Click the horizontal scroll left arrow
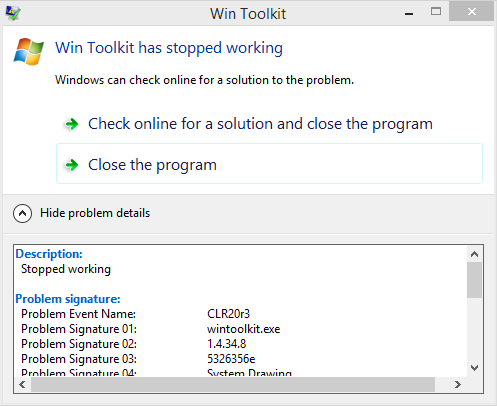 [x=22, y=384]
